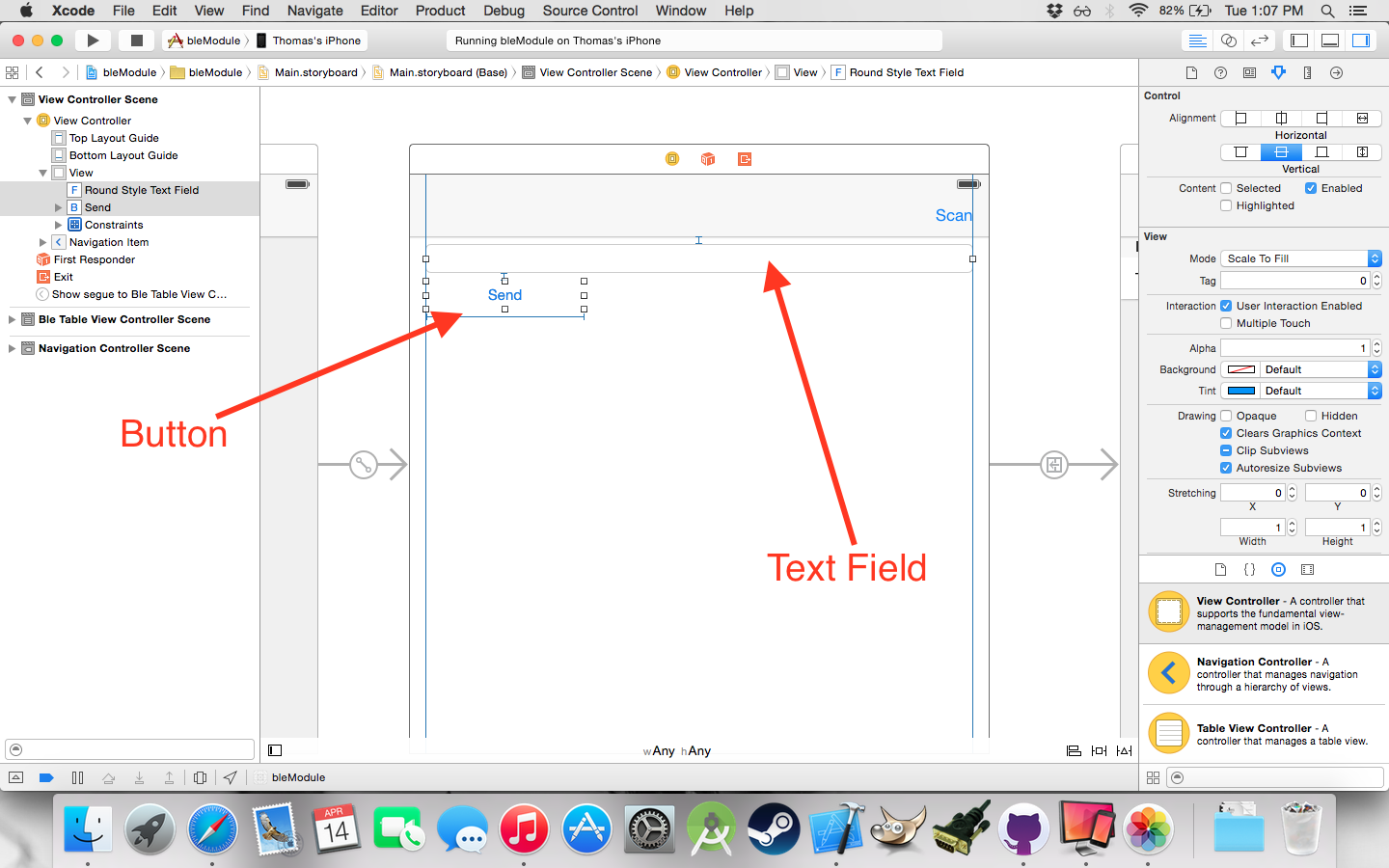
Task: Open the Size inspector
Action: [x=1307, y=72]
